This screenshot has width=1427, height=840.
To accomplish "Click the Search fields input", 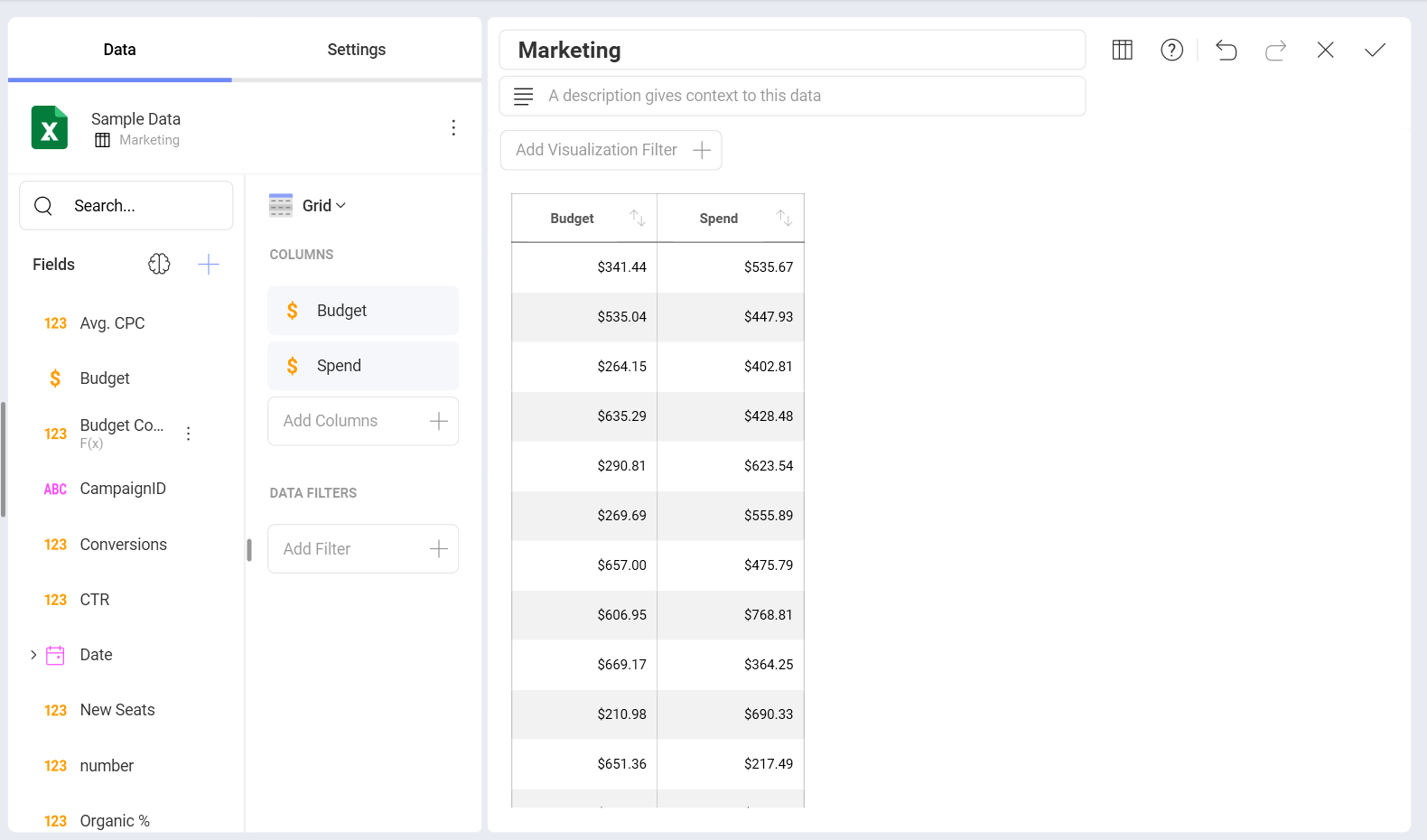I will click(126, 206).
